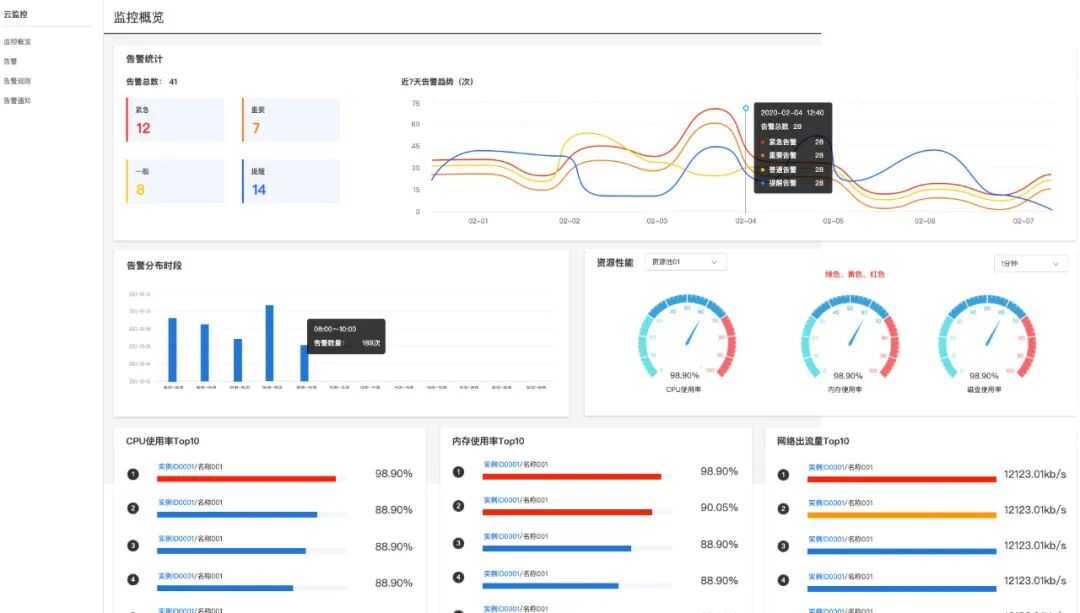Open 告警 in the sidebar
The height and width of the screenshot is (613, 1080).
pyautogui.click(x=10, y=61)
